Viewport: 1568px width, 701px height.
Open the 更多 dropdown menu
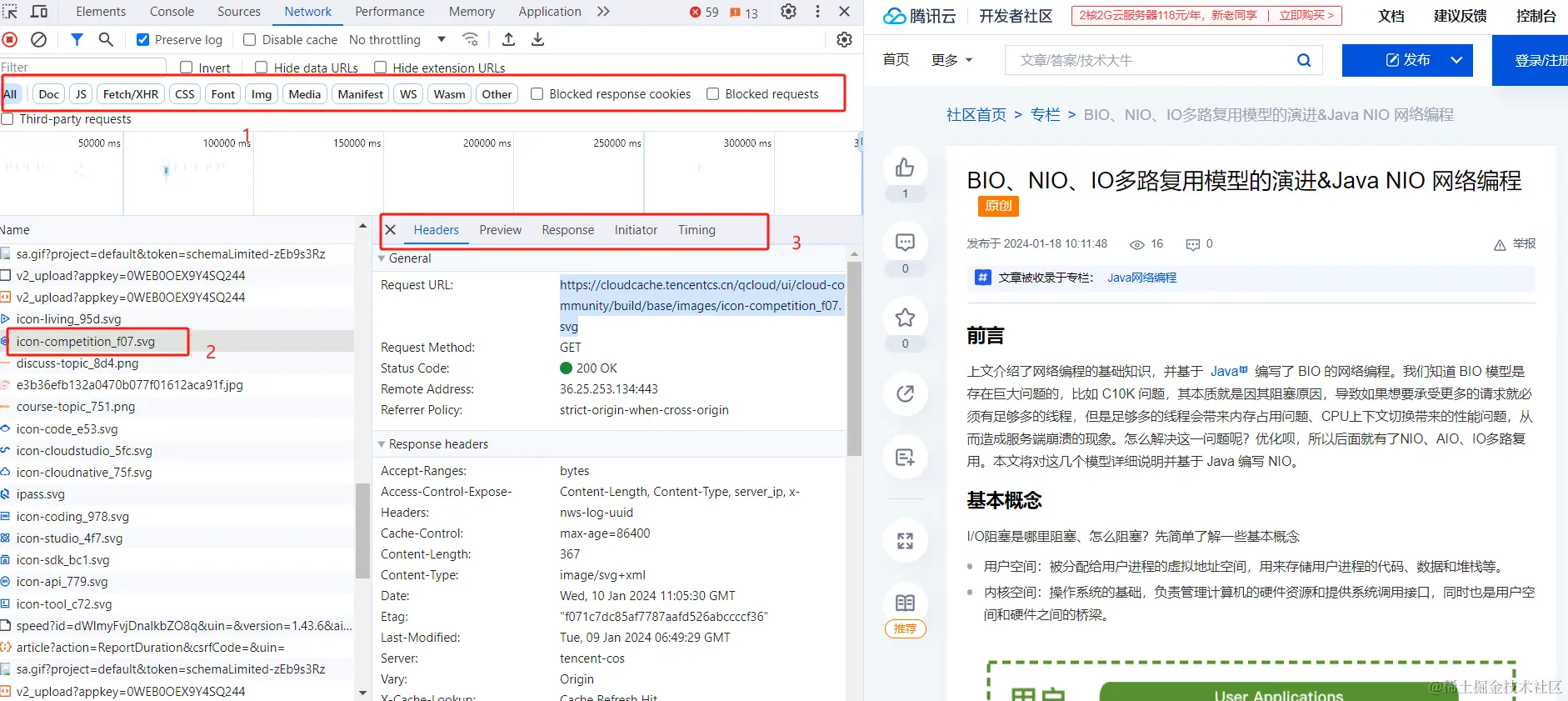coord(951,60)
